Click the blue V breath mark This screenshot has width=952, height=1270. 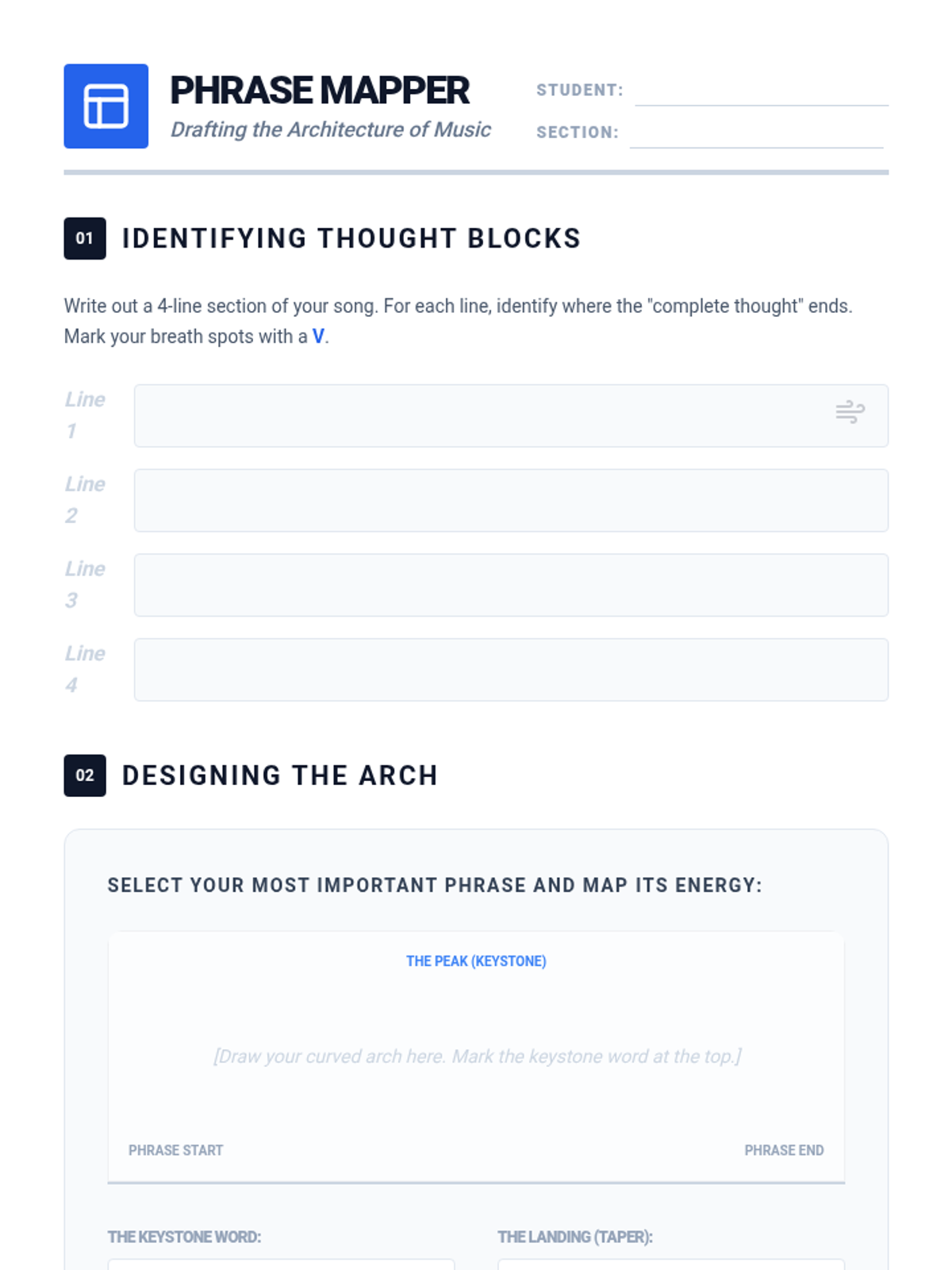click(318, 337)
